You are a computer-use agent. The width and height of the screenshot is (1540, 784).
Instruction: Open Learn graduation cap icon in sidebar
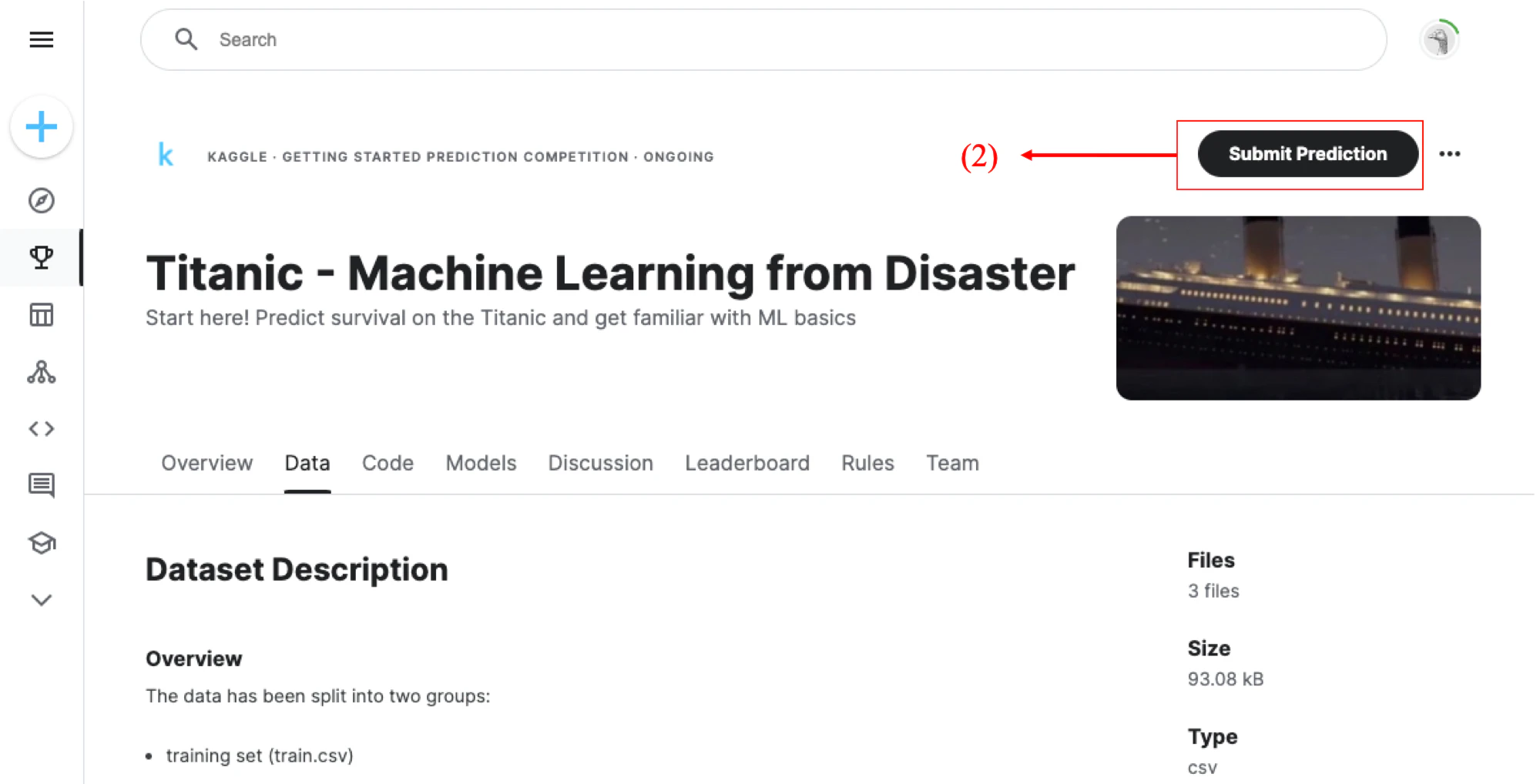click(x=42, y=543)
